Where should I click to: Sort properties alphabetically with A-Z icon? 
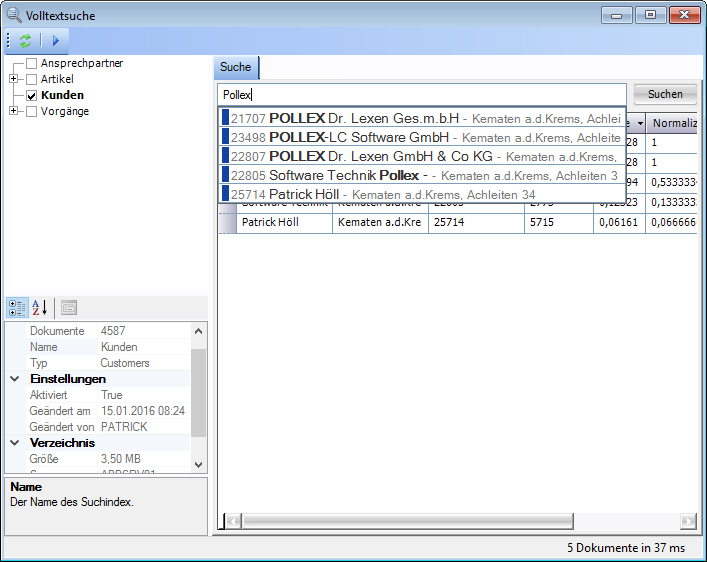pos(40,307)
